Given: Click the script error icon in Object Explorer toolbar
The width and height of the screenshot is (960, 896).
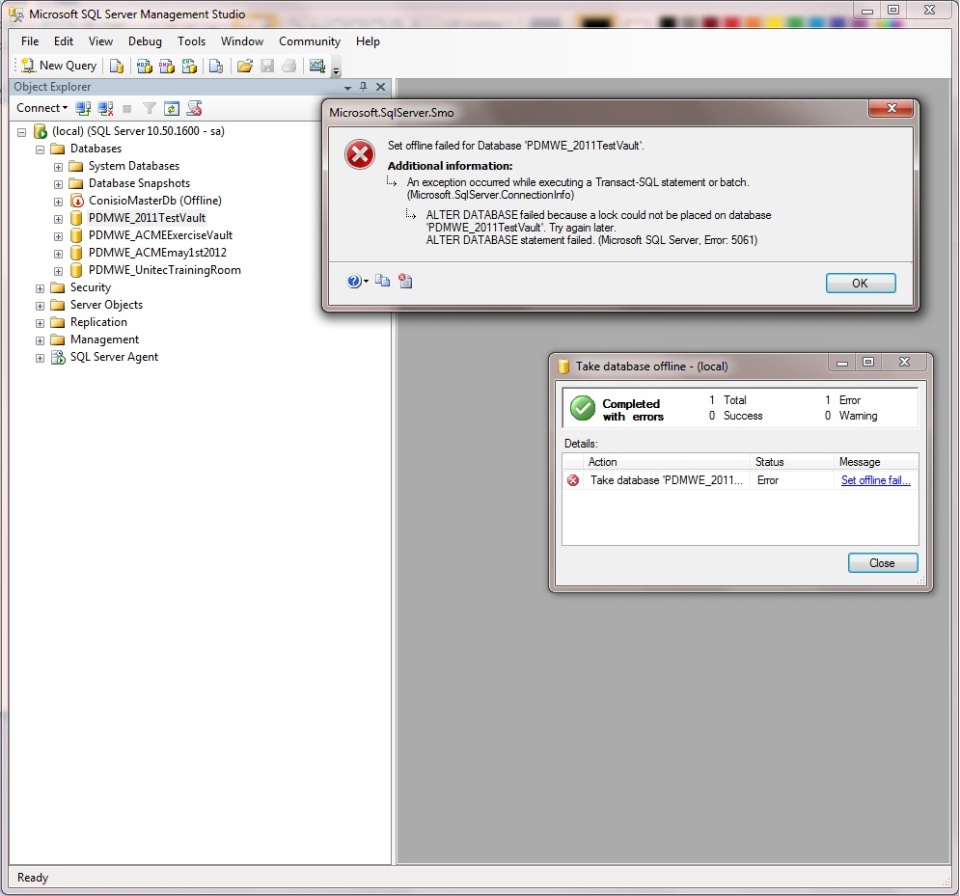Looking at the screenshot, I should pos(195,108).
